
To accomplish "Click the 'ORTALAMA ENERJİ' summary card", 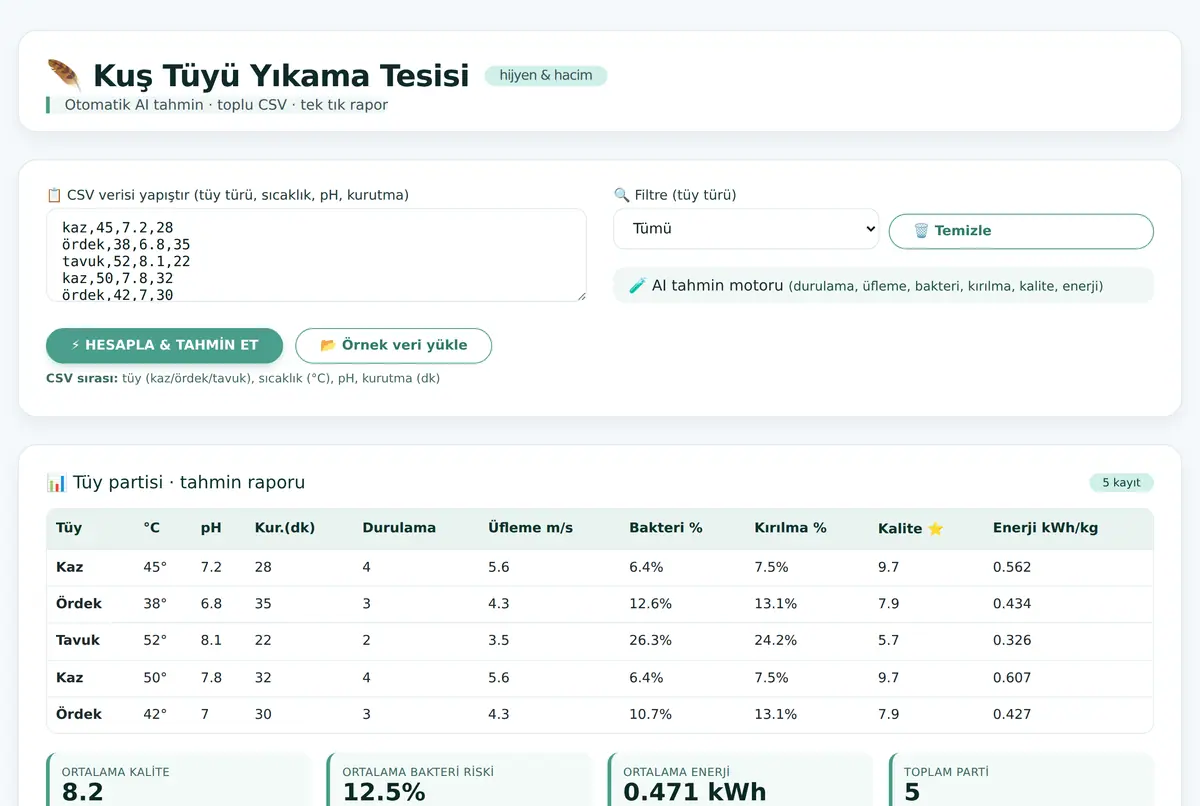I will click(x=741, y=780).
